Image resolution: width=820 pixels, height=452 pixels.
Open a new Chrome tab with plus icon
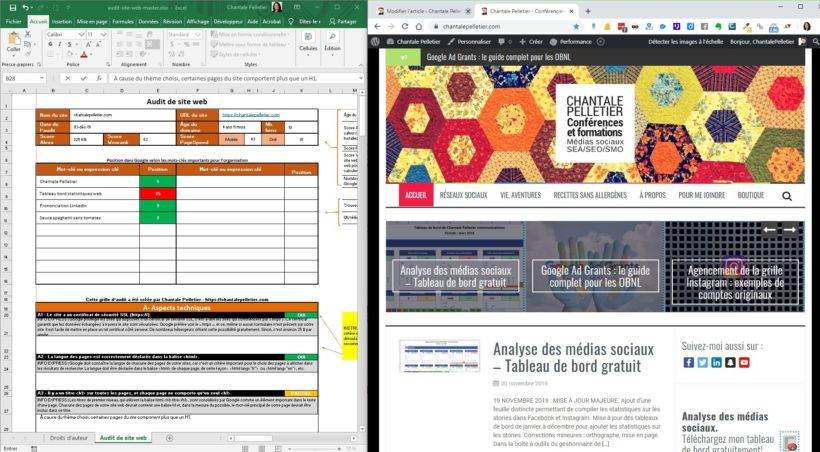coord(588,11)
